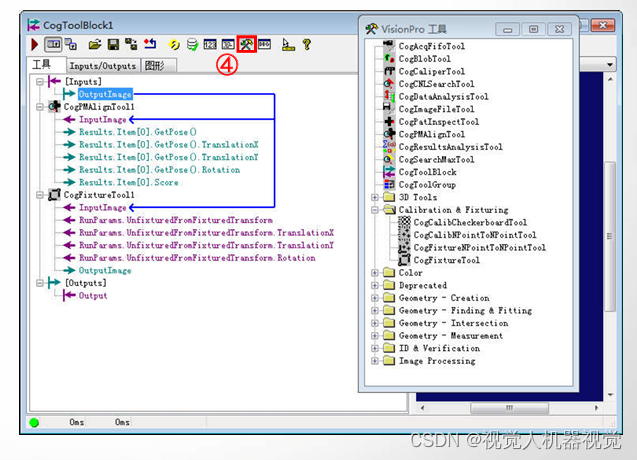
Task: Select CogCaliperTool in toolbox
Action: (x=431, y=72)
